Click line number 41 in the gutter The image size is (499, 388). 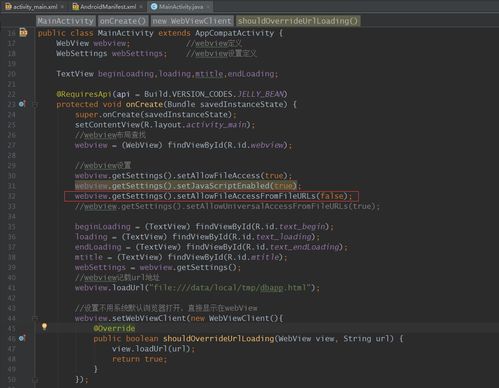click(x=12, y=288)
